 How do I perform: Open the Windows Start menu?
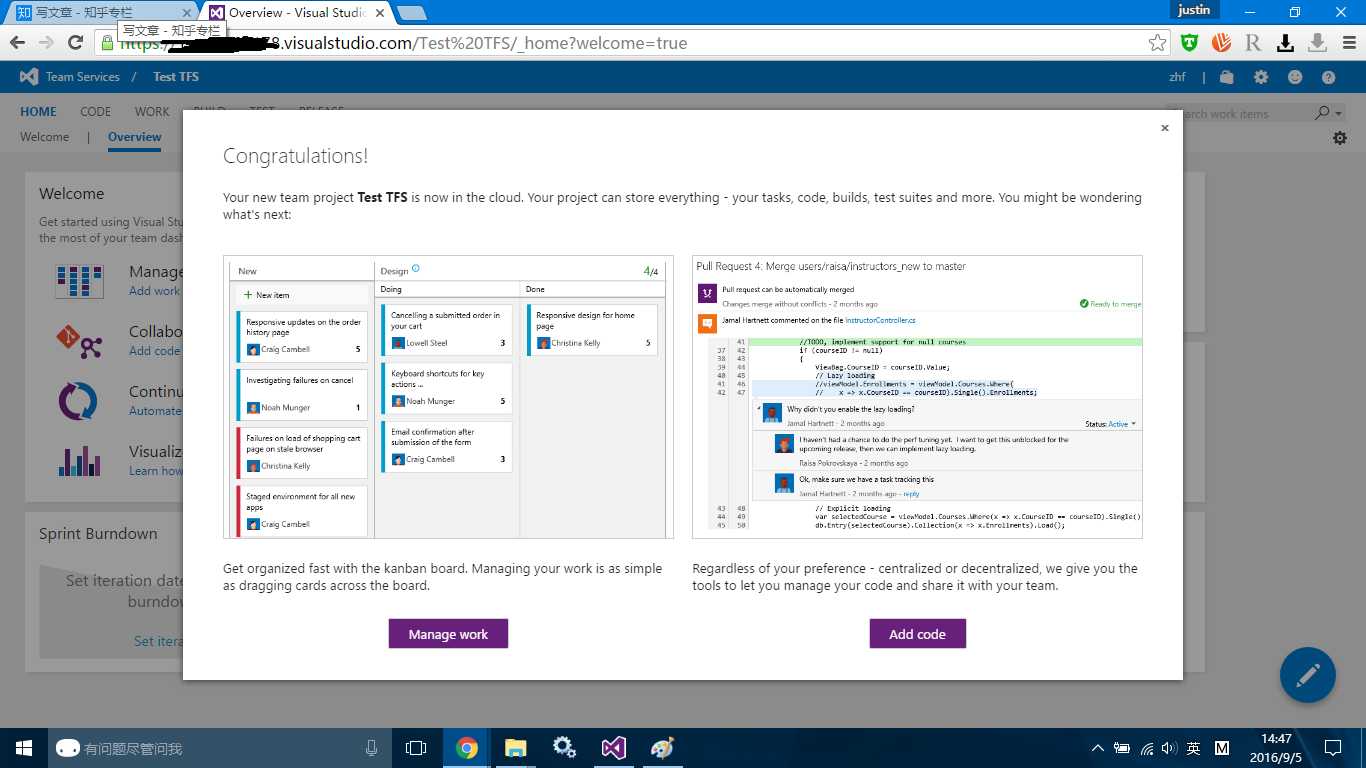click(24, 748)
